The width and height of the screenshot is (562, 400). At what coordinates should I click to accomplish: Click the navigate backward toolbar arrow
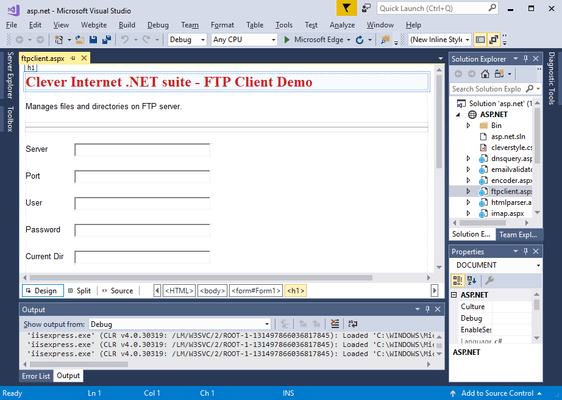pyautogui.click(x=20, y=40)
